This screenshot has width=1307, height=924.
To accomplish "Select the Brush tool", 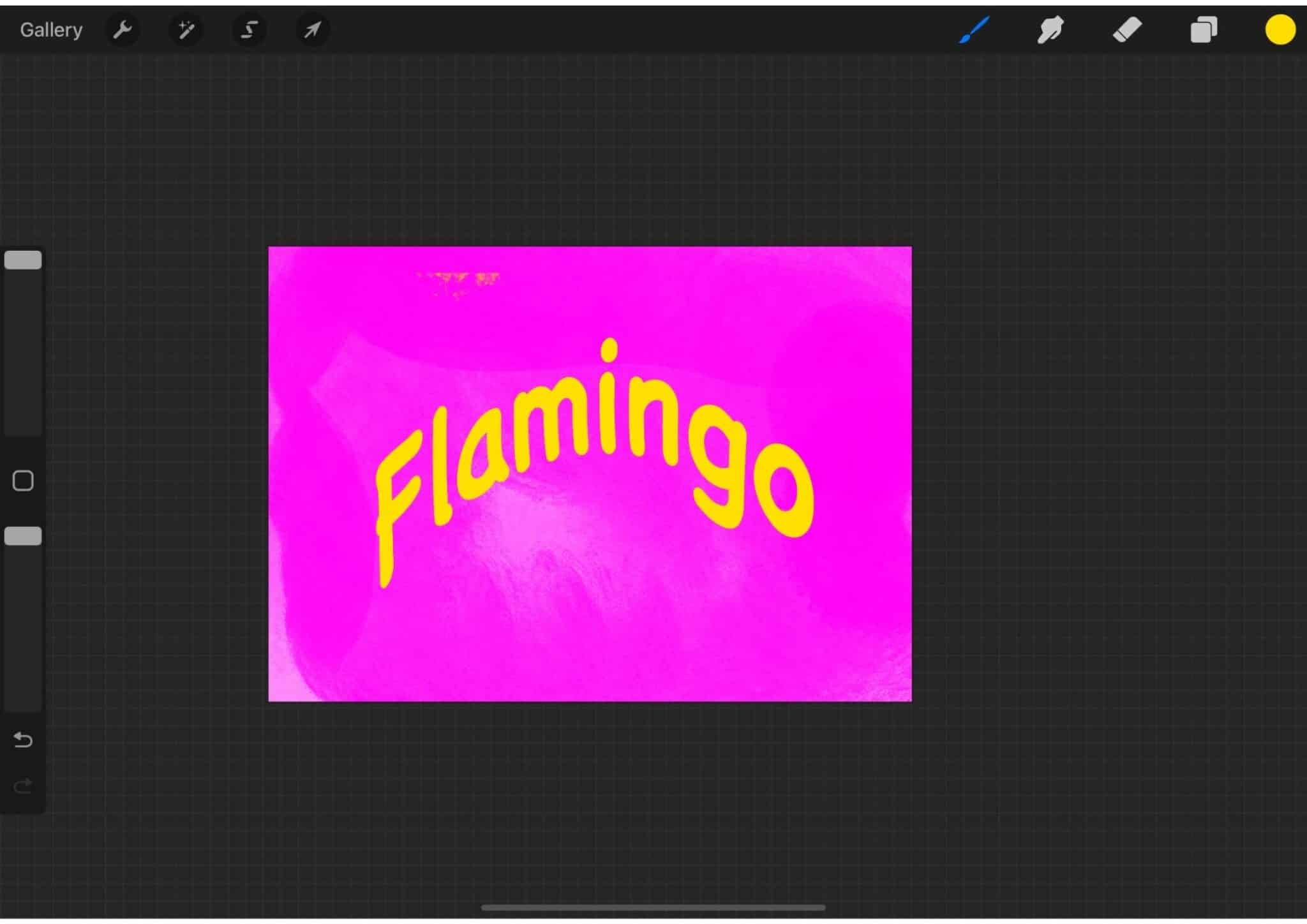I will click(974, 30).
